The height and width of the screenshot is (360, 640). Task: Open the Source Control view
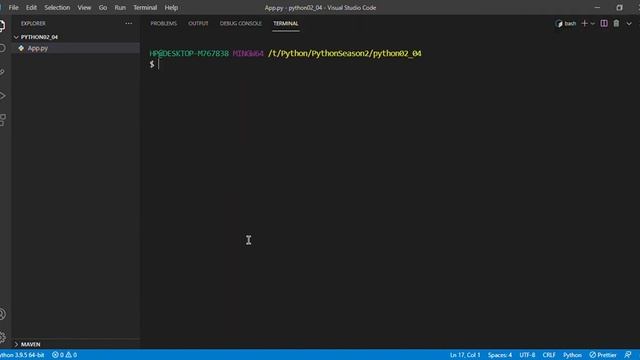(2, 72)
